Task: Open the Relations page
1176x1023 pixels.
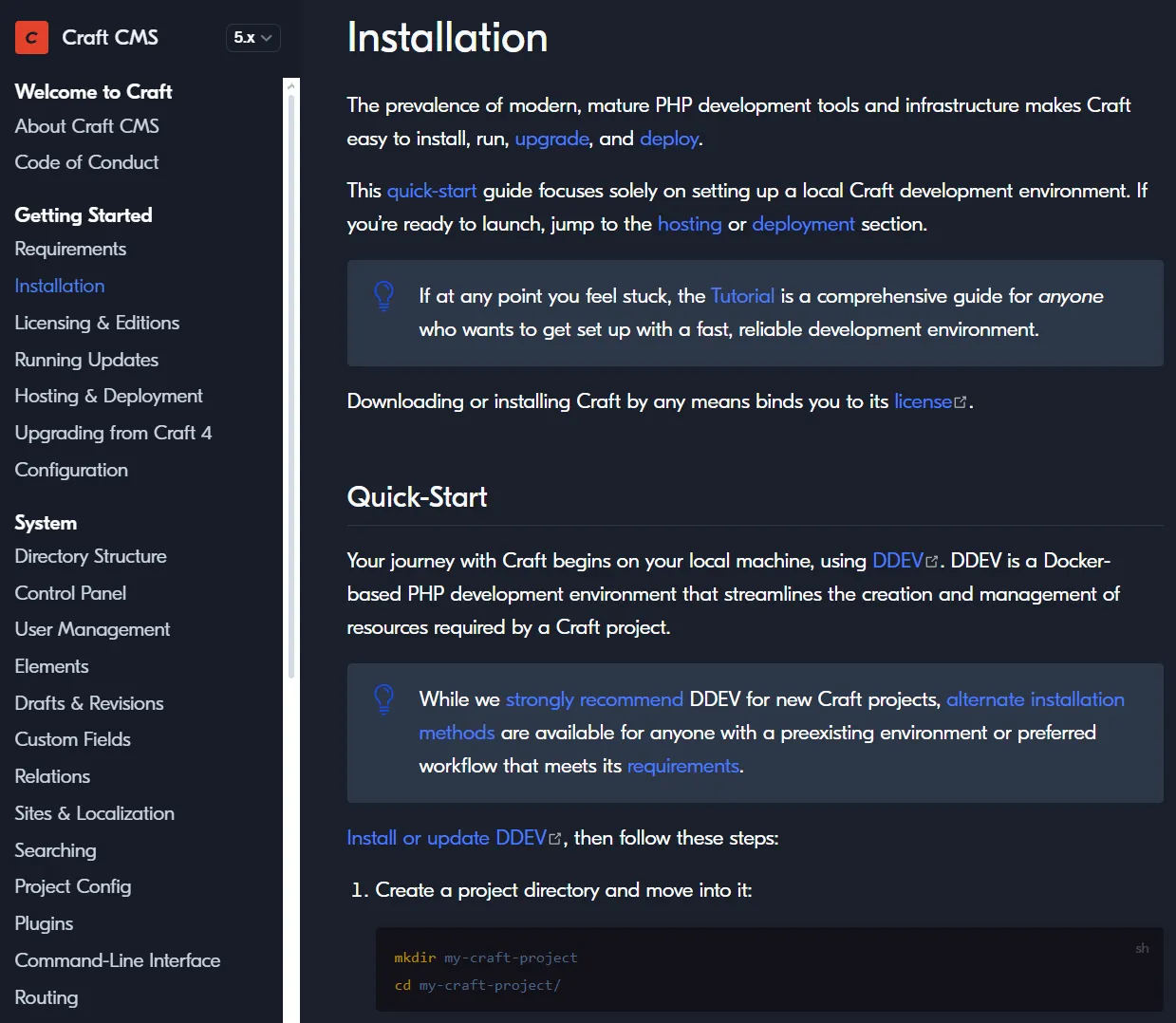Action: click(x=53, y=776)
